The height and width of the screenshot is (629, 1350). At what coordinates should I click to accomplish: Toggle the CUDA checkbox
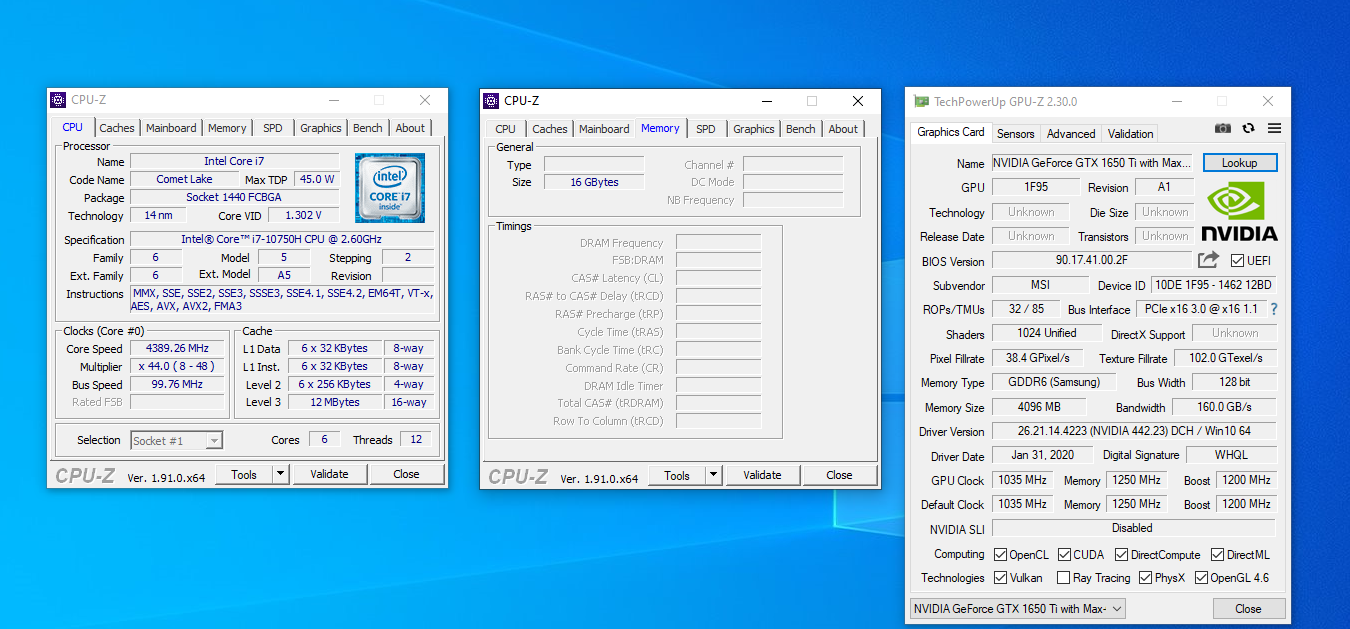[x=1065, y=554]
